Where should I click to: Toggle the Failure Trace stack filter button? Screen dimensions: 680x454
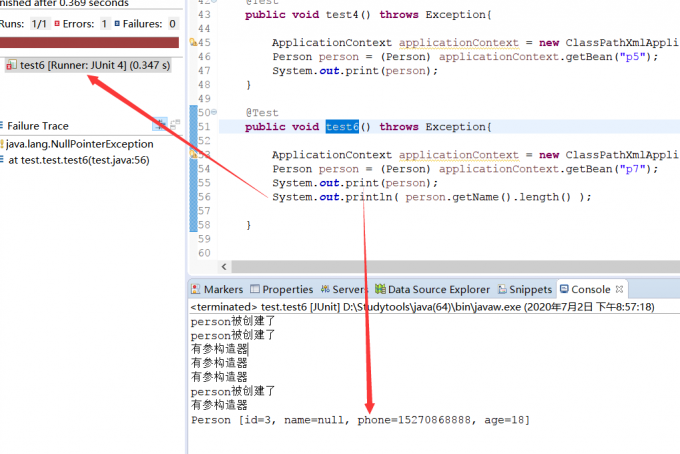[x=160, y=125]
